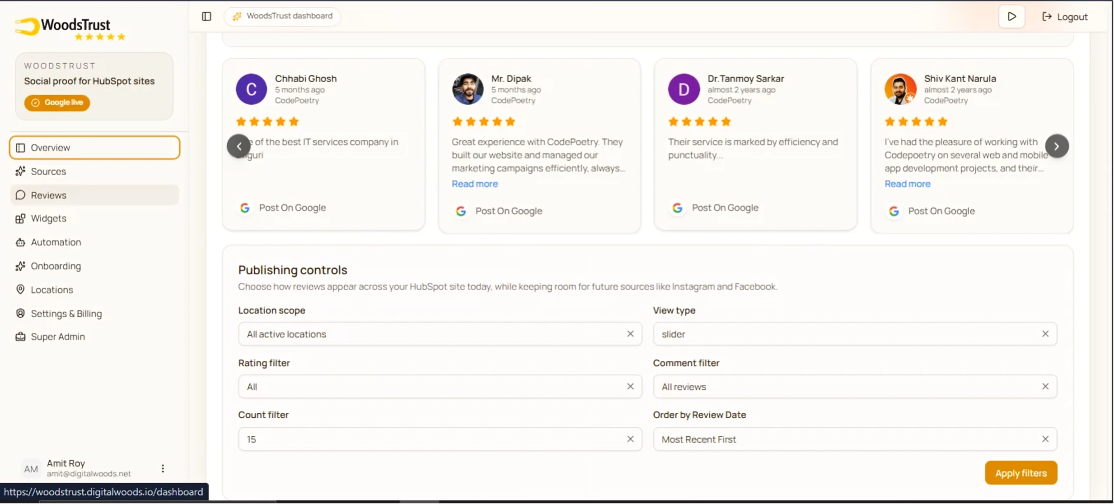1114x504 pixels.
Task: Click Dr.Tanmoy Sarkar's D avatar
Action: [683, 90]
